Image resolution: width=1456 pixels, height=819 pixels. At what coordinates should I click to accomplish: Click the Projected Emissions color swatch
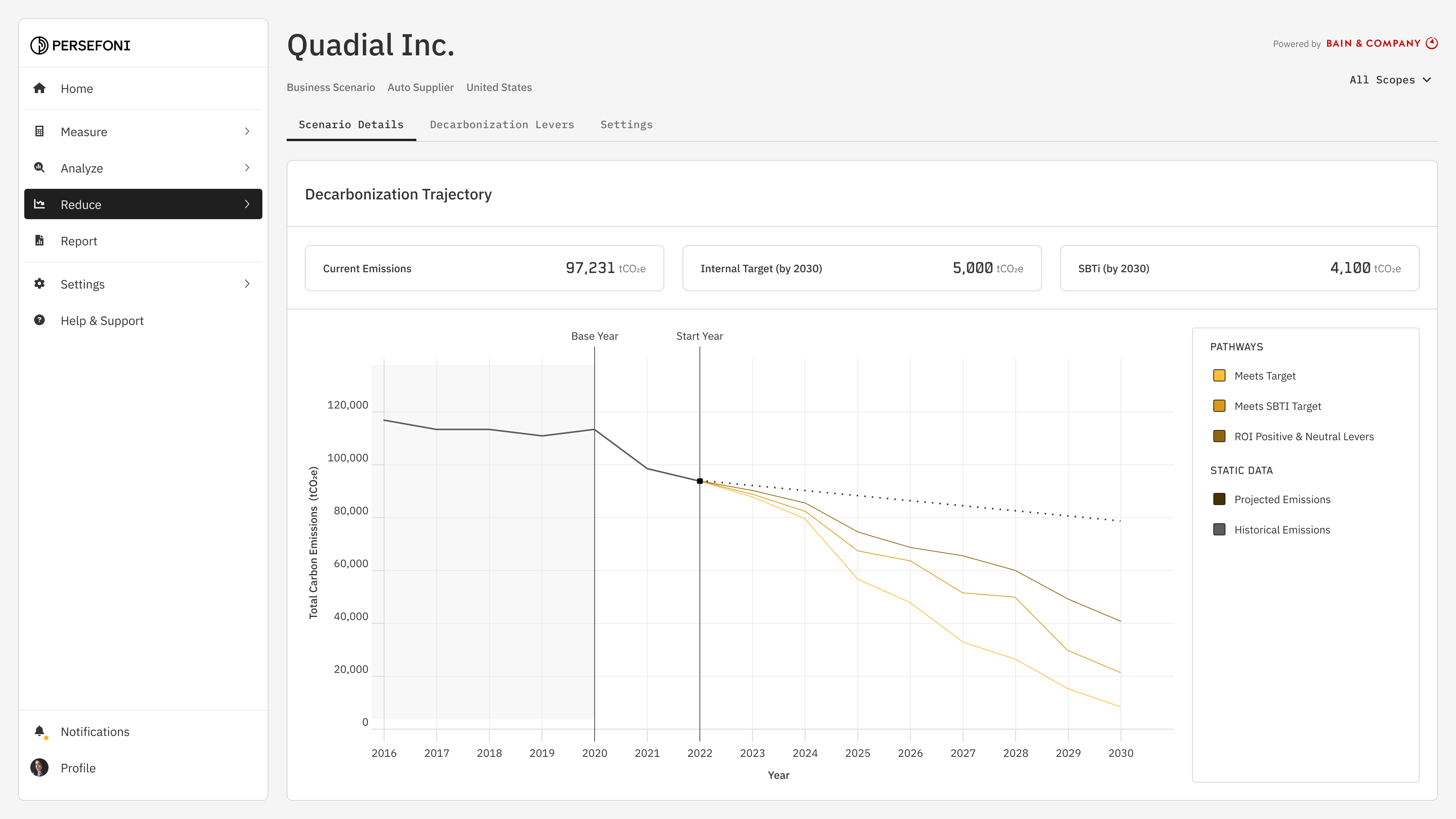[x=1219, y=499]
